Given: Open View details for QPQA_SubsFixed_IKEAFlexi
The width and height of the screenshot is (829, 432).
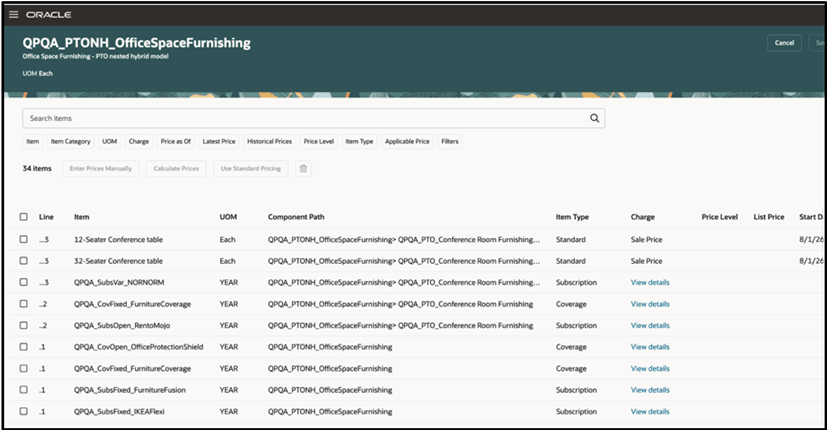Looking at the screenshot, I should (650, 411).
